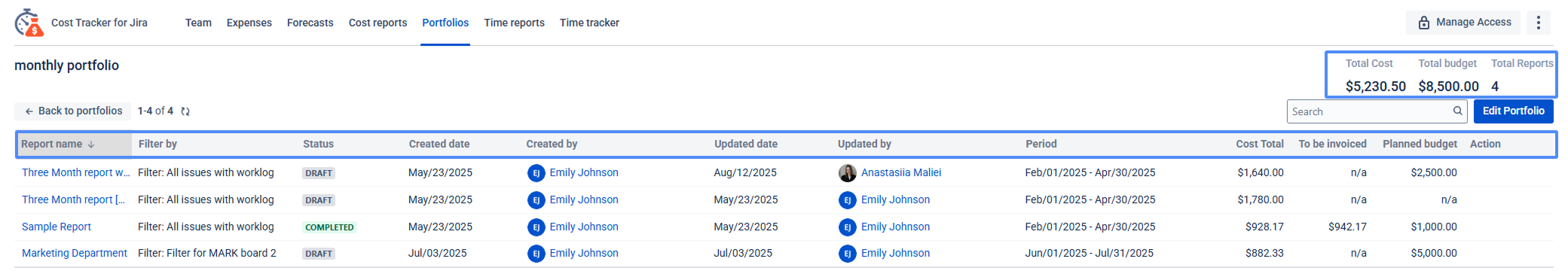The image size is (1568, 274).
Task: Click the Planned budget column header
Action: (1420, 145)
